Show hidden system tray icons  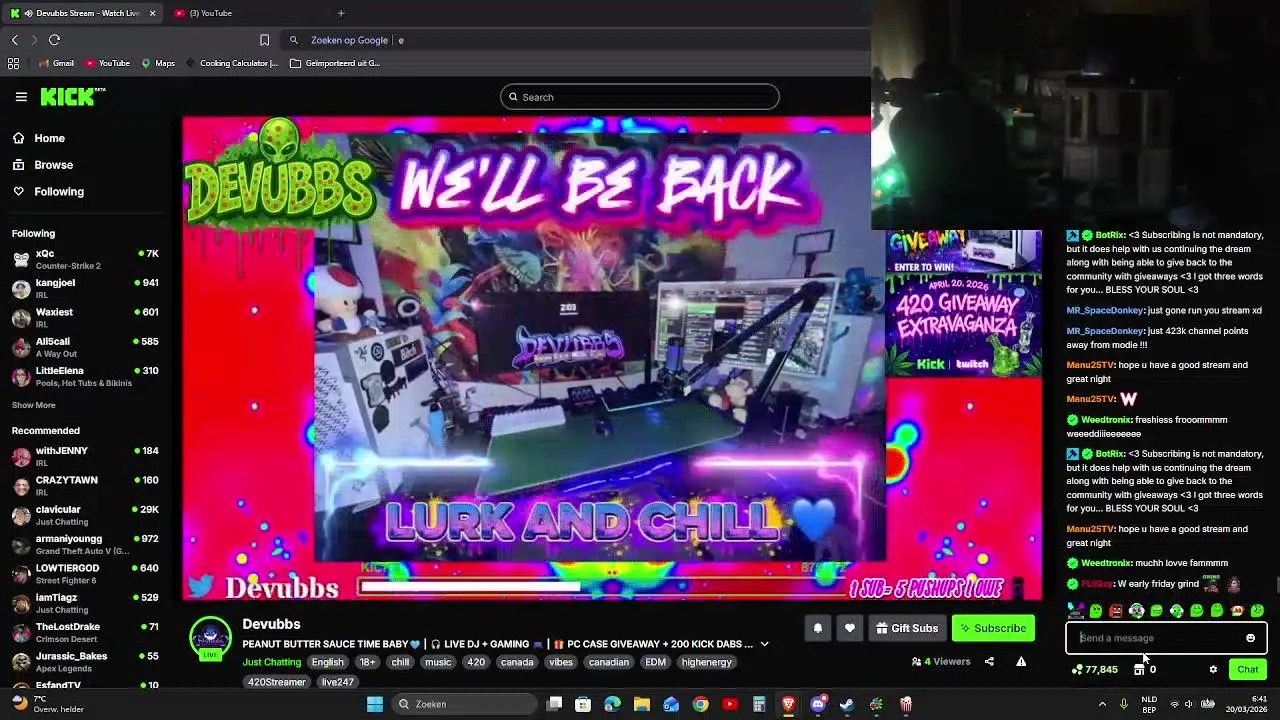[x=1102, y=704]
